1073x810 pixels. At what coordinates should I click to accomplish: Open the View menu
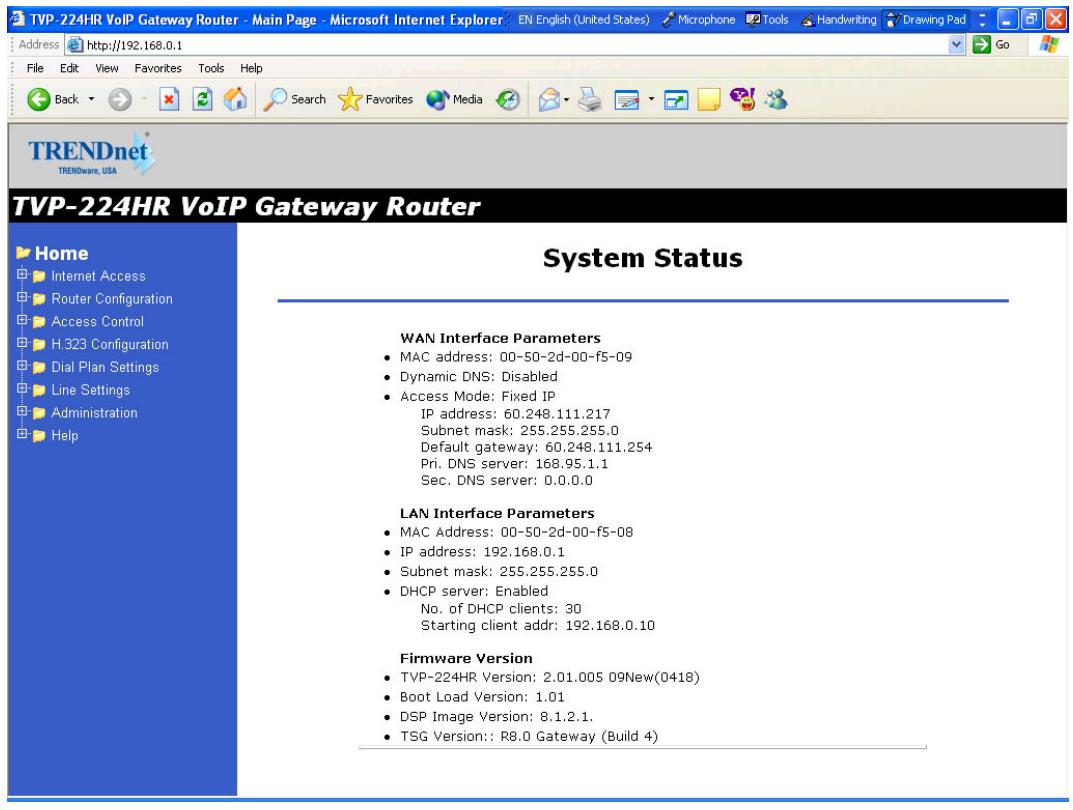pyautogui.click(x=107, y=68)
